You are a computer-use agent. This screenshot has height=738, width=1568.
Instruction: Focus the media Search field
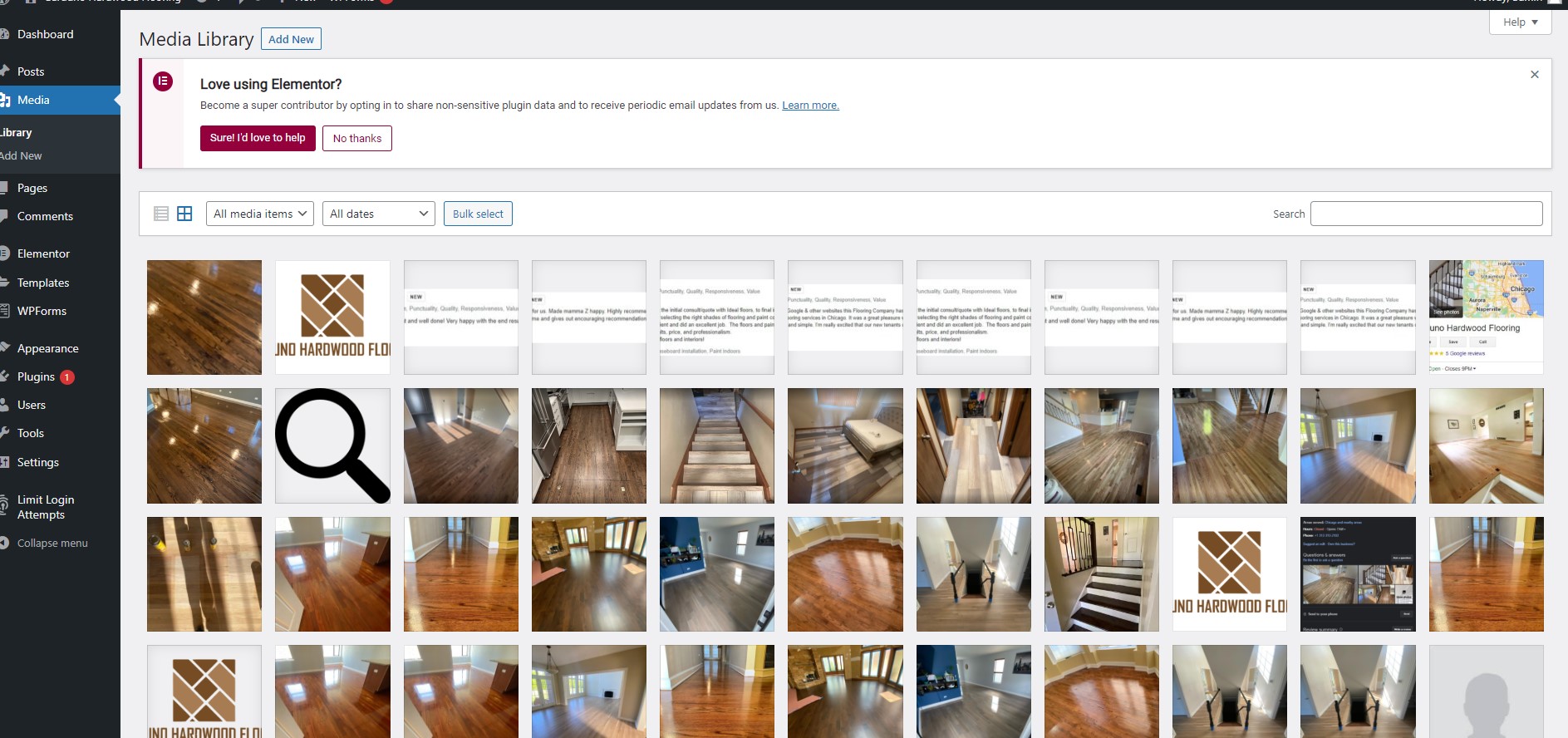(x=1426, y=214)
